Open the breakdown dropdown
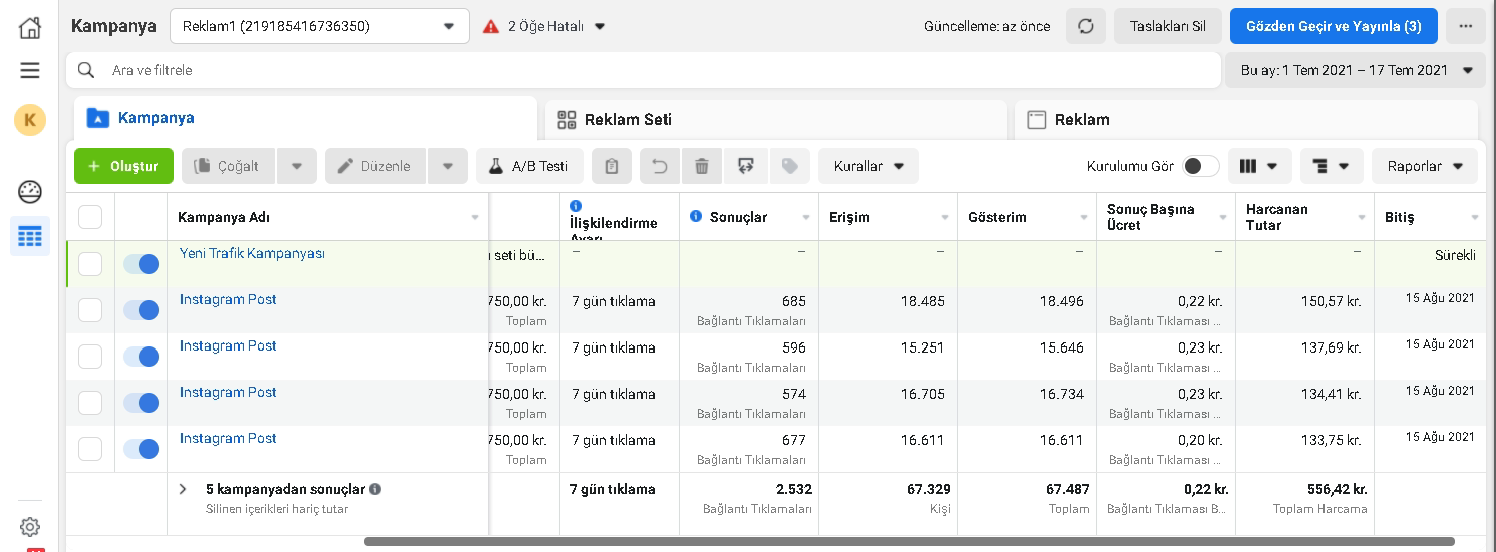Viewport: 1496px width, 552px height. click(x=1332, y=166)
